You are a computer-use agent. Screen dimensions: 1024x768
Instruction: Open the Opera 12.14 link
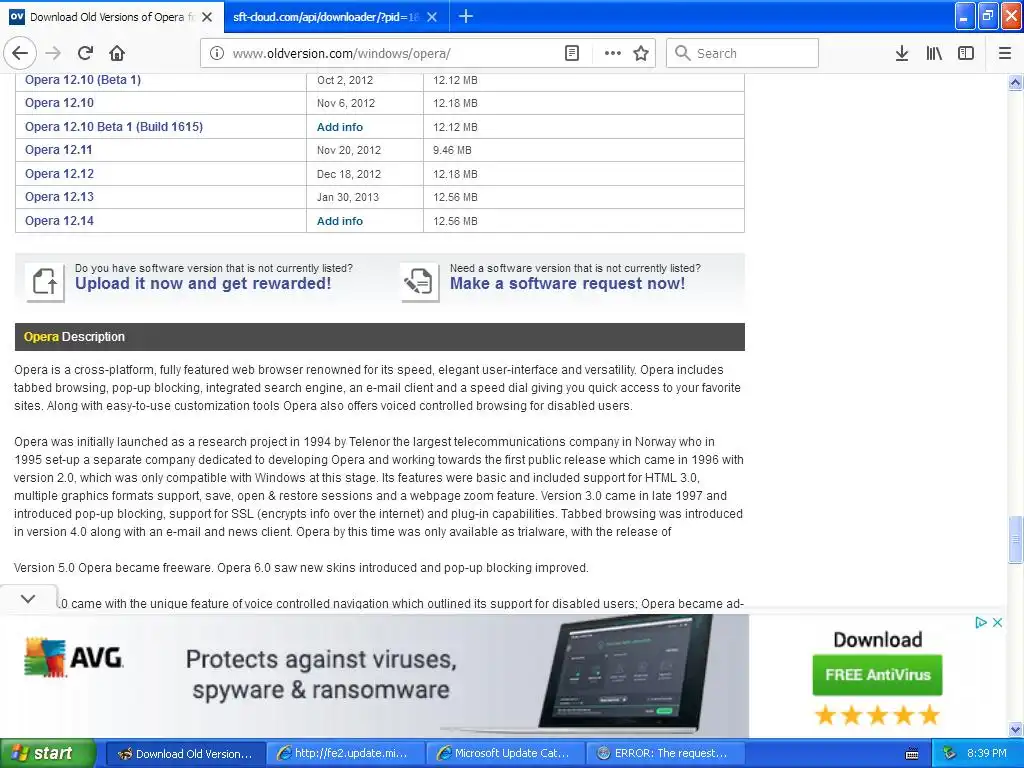(59, 221)
